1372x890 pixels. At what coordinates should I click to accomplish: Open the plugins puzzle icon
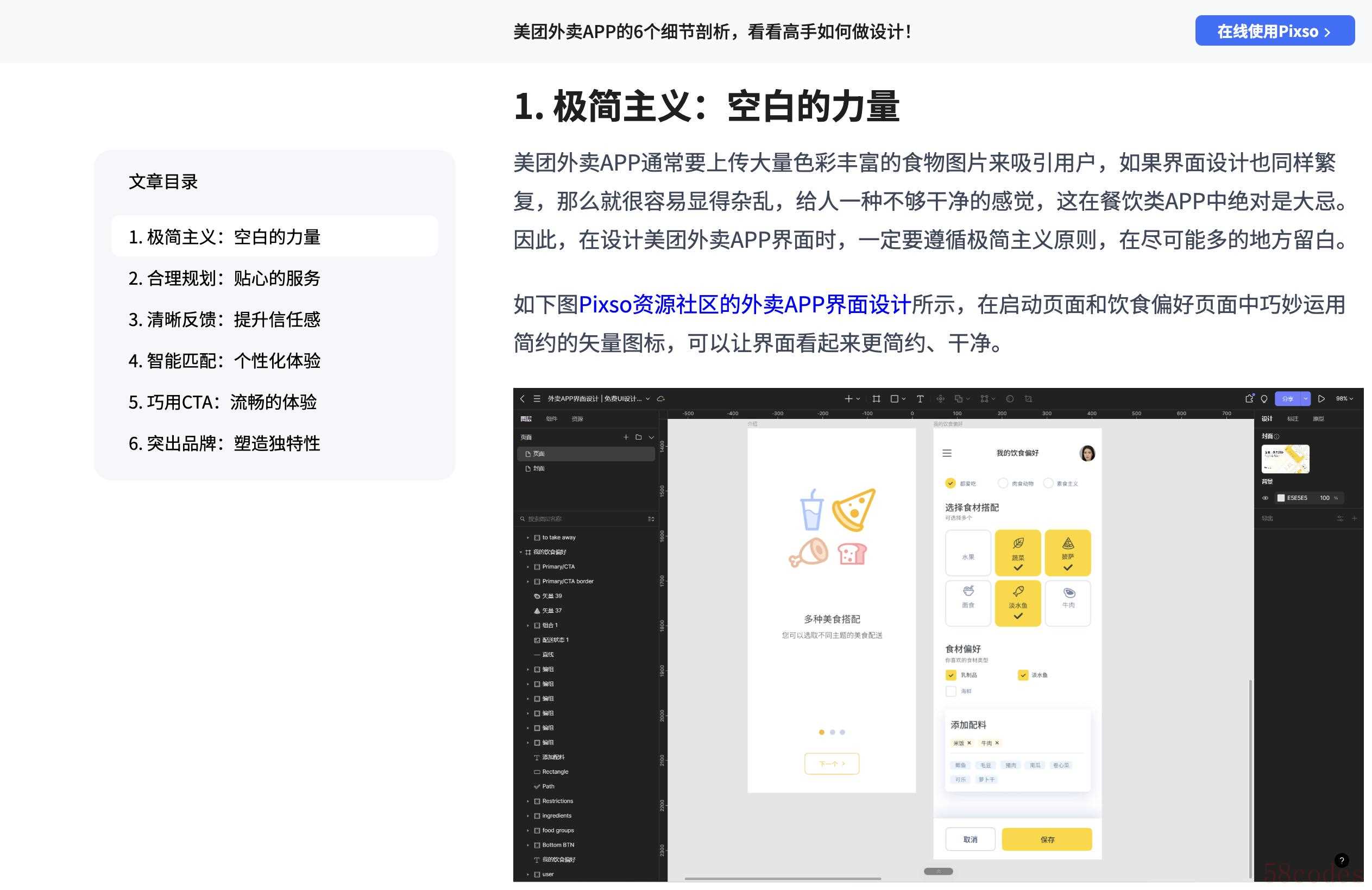(x=1249, y=399)
